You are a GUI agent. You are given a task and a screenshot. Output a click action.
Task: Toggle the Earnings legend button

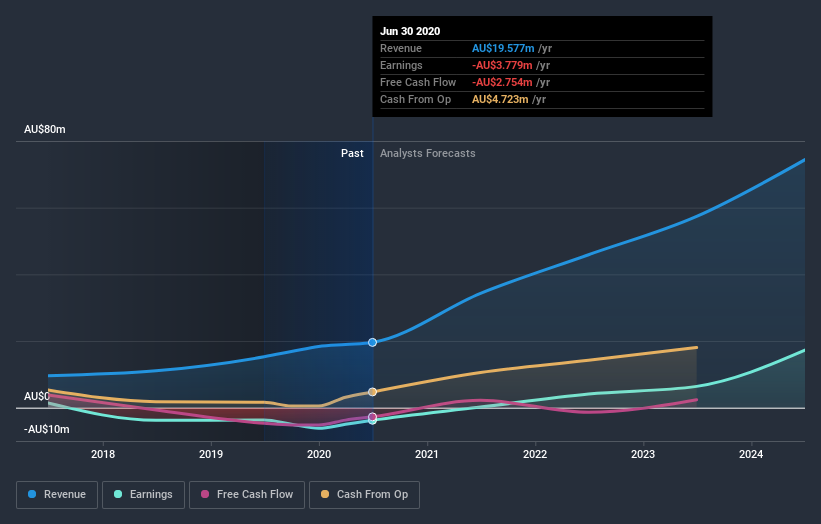[143, 495]
